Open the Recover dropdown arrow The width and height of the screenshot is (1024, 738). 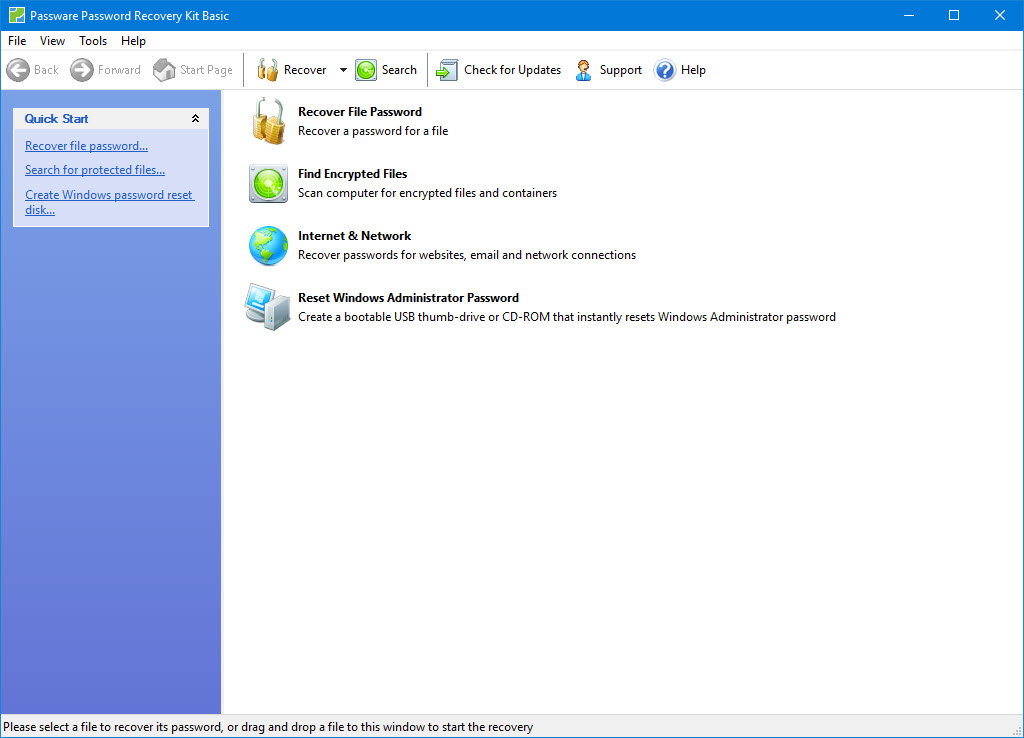coord(343,70)
